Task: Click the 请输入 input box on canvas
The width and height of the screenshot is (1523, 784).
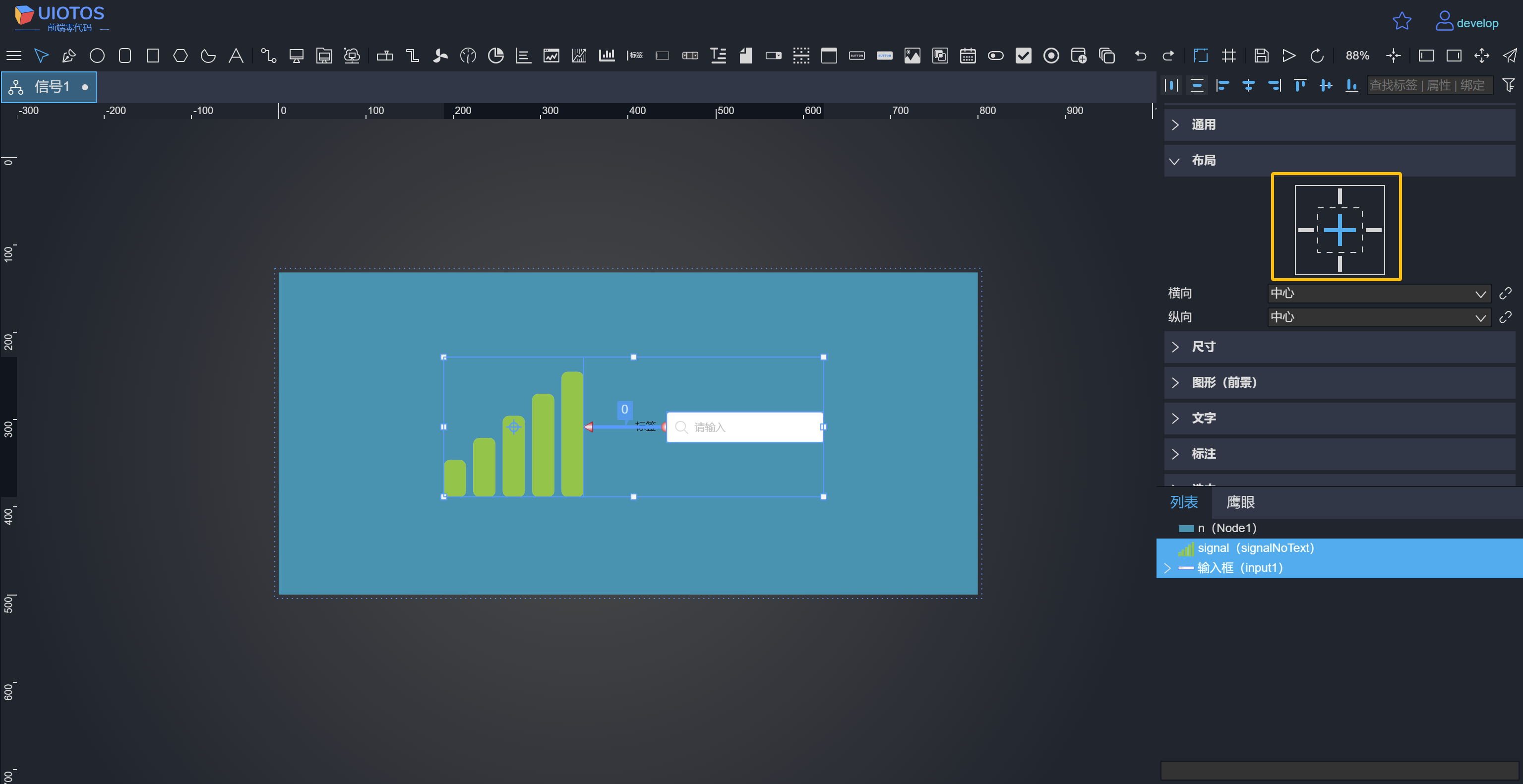Action: pos(744,427)
